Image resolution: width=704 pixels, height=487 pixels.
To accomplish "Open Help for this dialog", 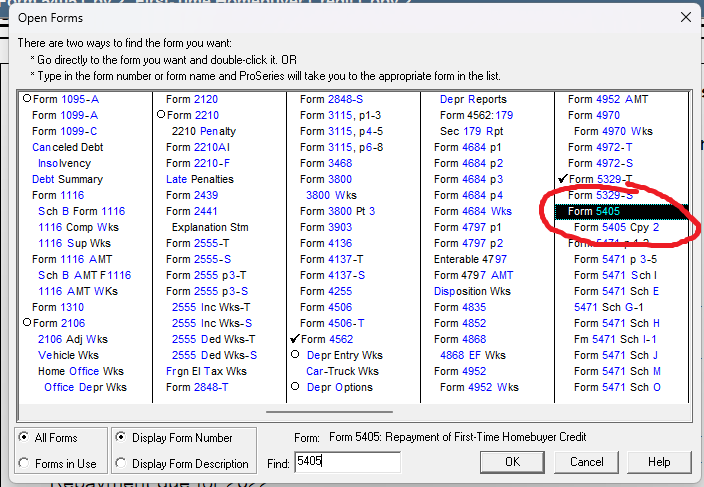I will [659, 462].
